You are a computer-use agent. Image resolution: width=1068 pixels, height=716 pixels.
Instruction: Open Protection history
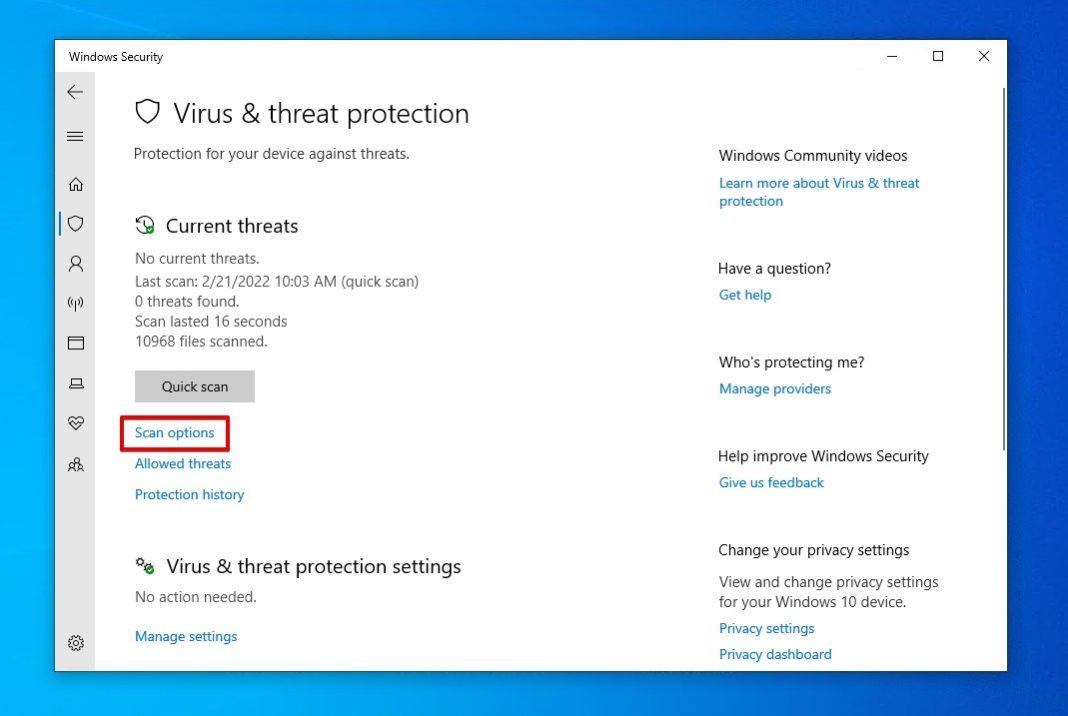(x=189, y=494)
